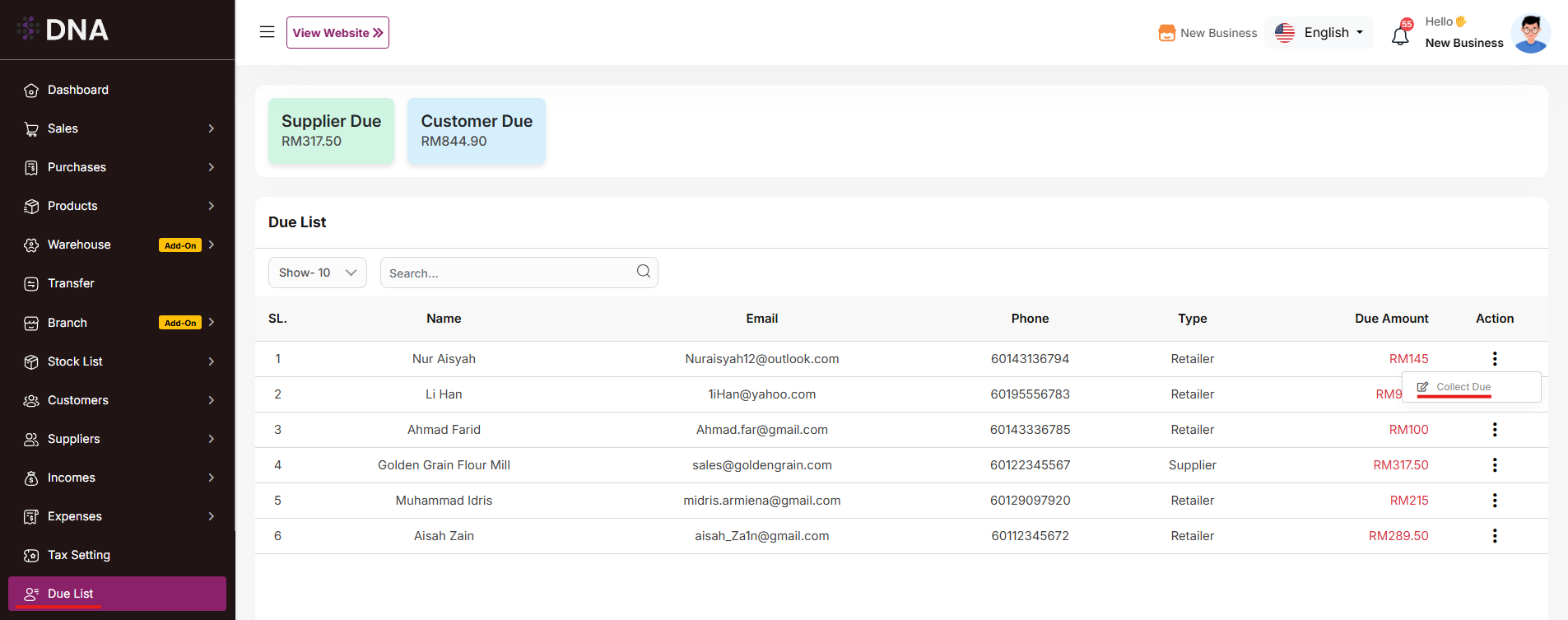1568x620 pixels.
Task: Click the search magnifier icon
Action: [643, 272]
